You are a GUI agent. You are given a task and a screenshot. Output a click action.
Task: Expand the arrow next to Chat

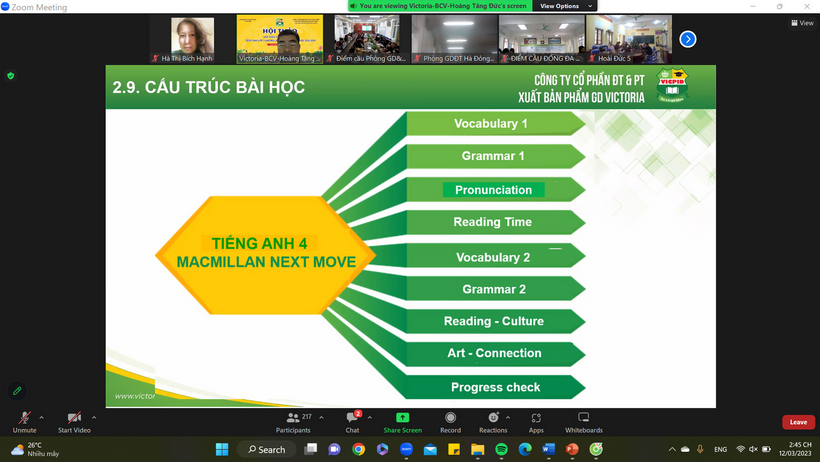click(370, 418)
